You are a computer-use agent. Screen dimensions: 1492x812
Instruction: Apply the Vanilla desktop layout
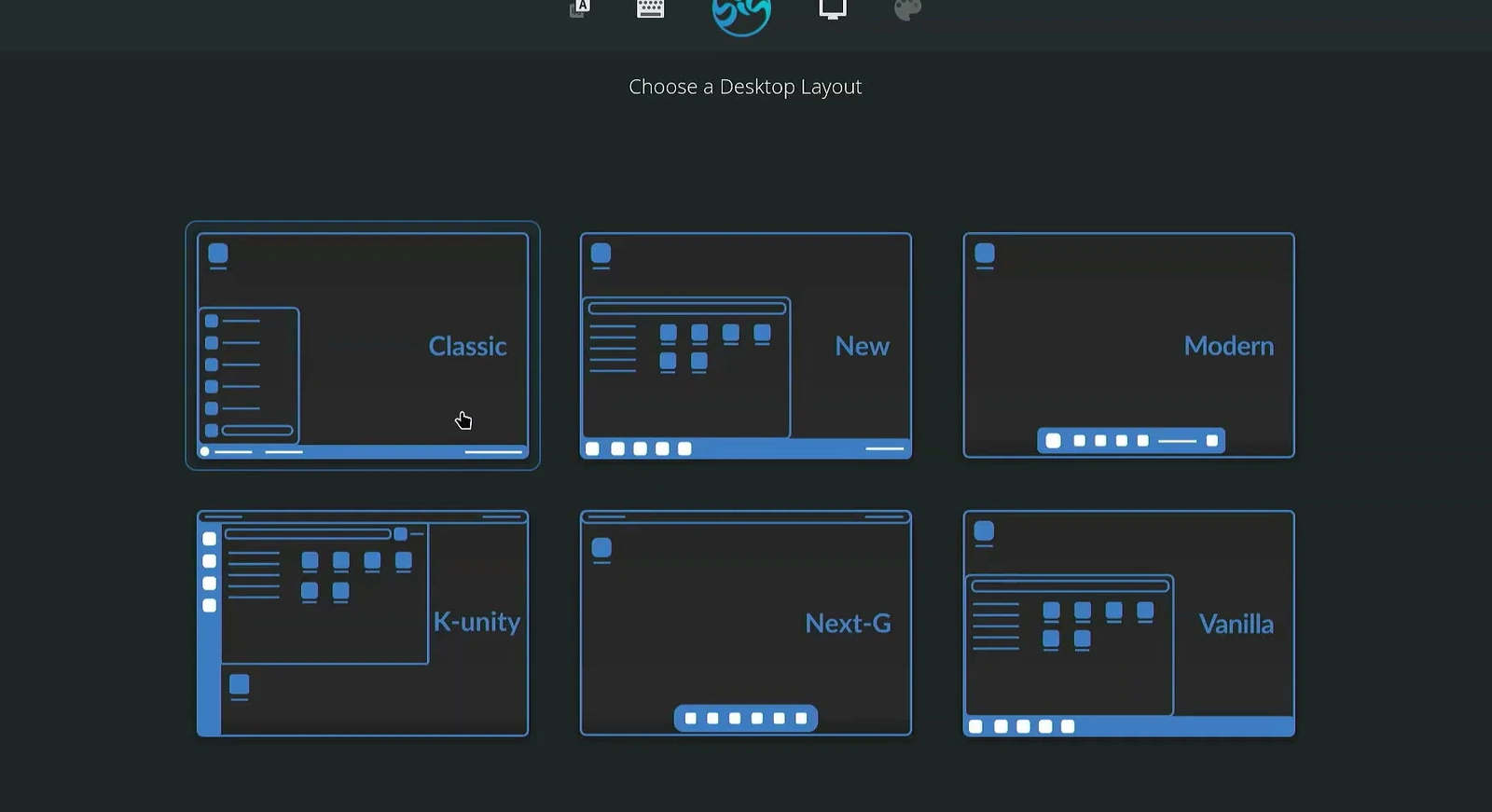click(x=1128, y=623)
